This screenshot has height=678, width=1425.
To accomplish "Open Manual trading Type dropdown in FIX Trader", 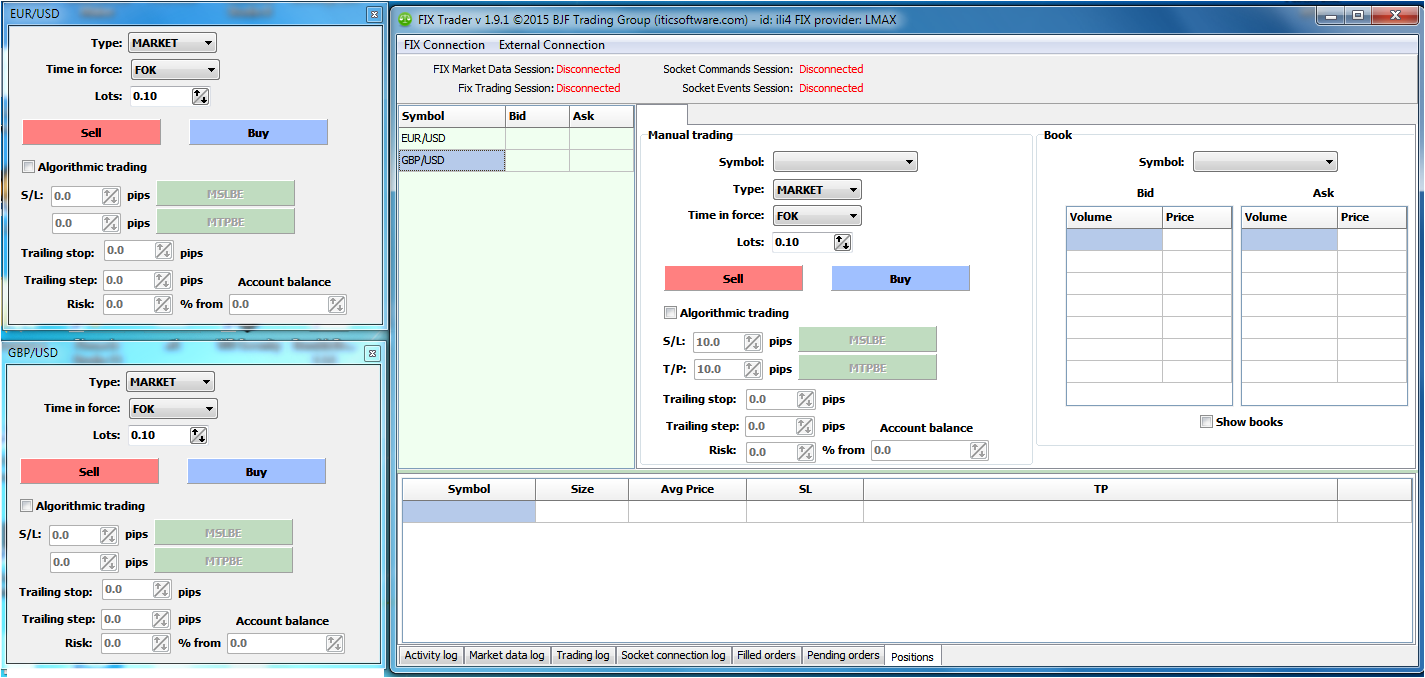I will pos(817,190).
